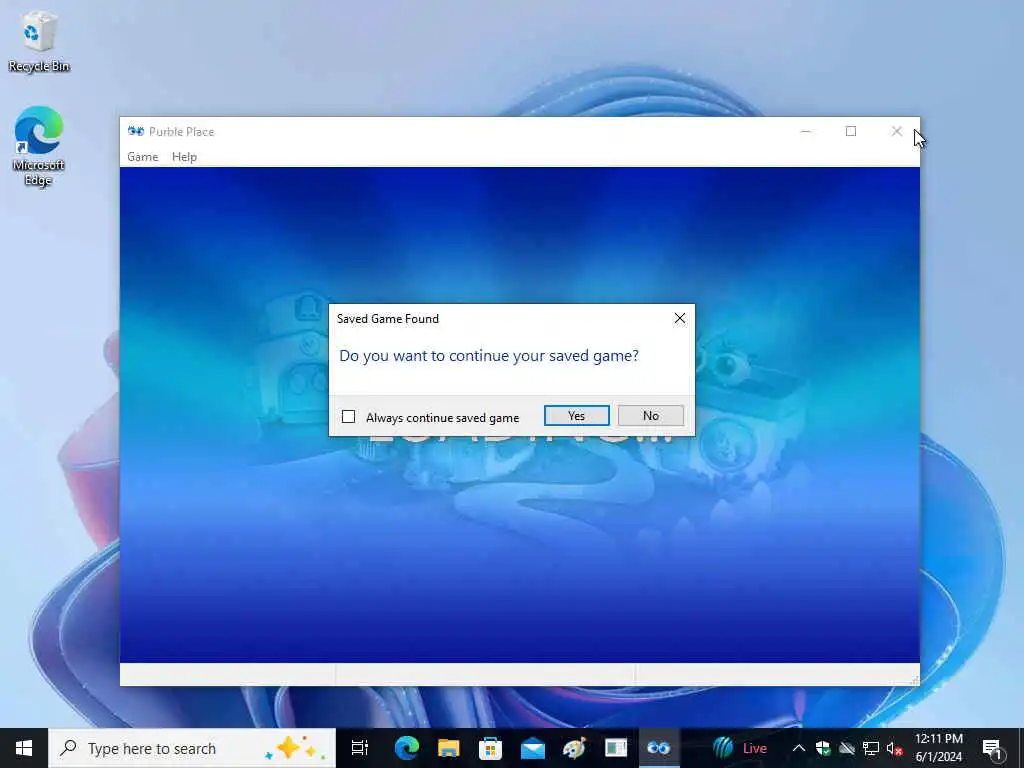Open Task View from the taskbar
Screen dimensions: 1024x768
360,748
